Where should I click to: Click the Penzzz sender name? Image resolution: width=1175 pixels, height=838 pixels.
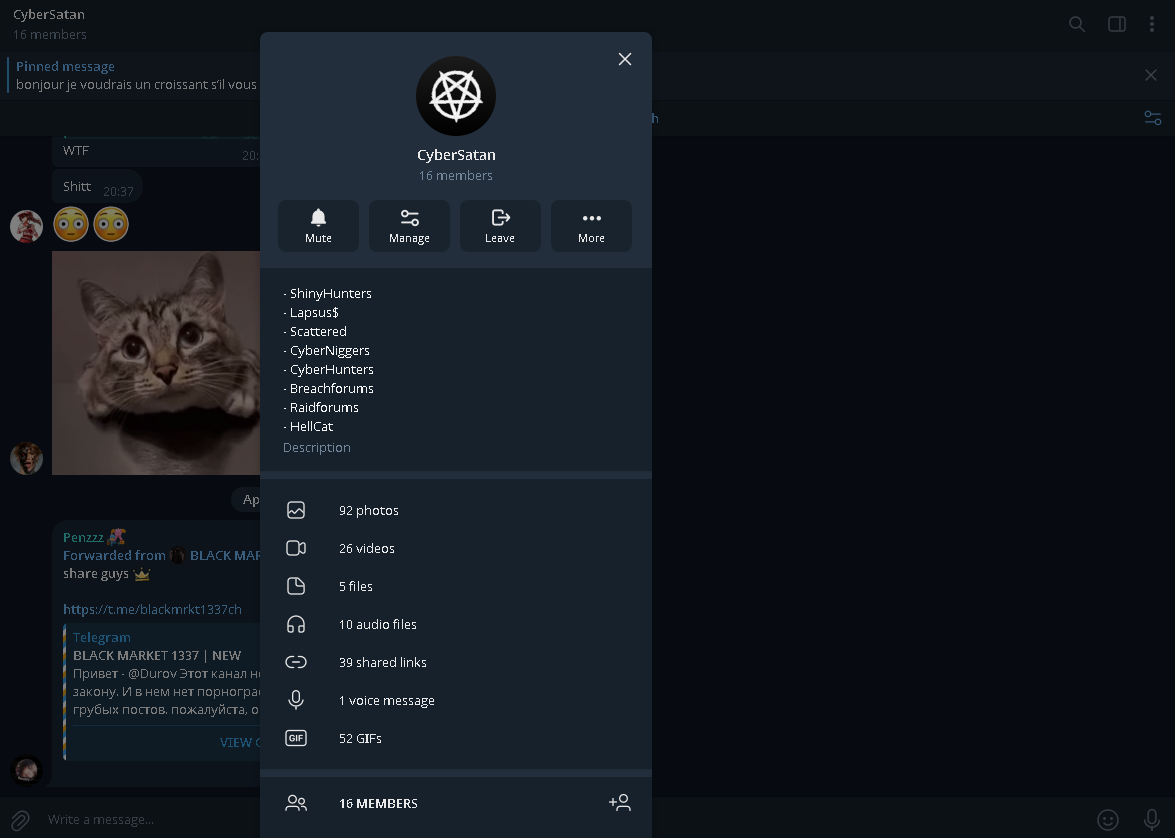click(x=83, y=537)
